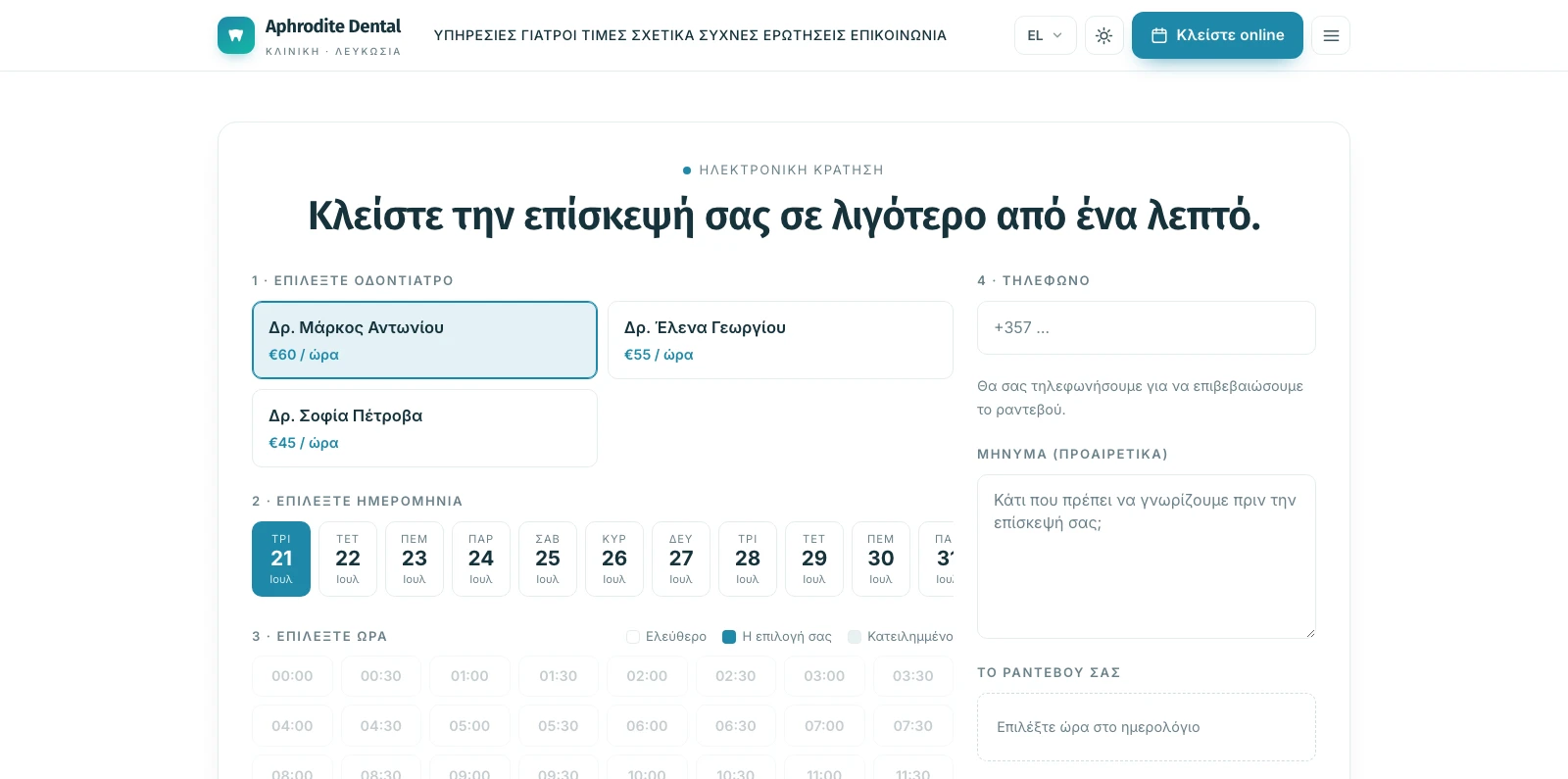
Task: Select date ΤΡΙ 28 Ιουλ
Action: pos(748,559)
